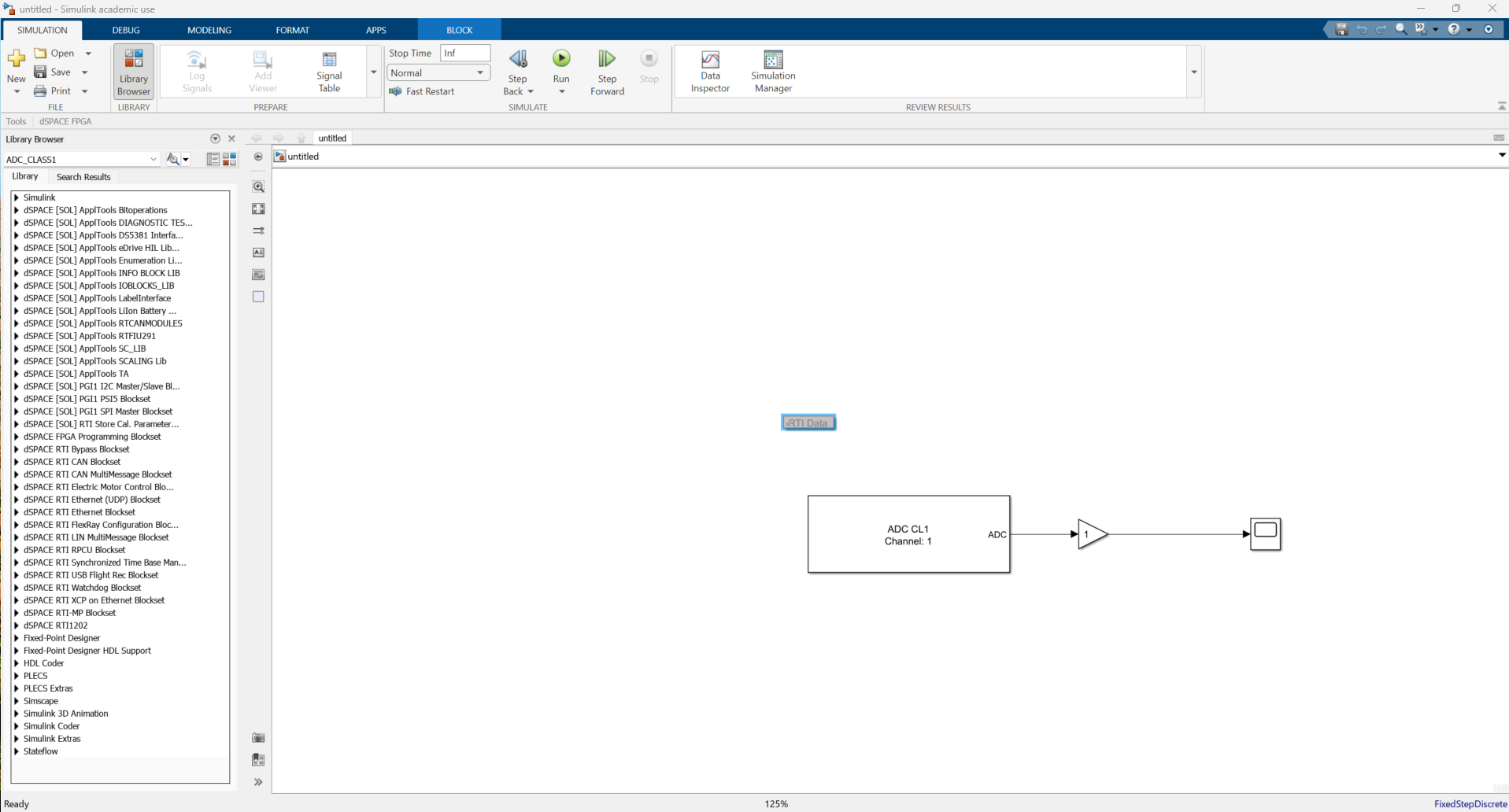1509x812 pixels.
Task: Open the Search Results tab
Action: coord(83,177)
